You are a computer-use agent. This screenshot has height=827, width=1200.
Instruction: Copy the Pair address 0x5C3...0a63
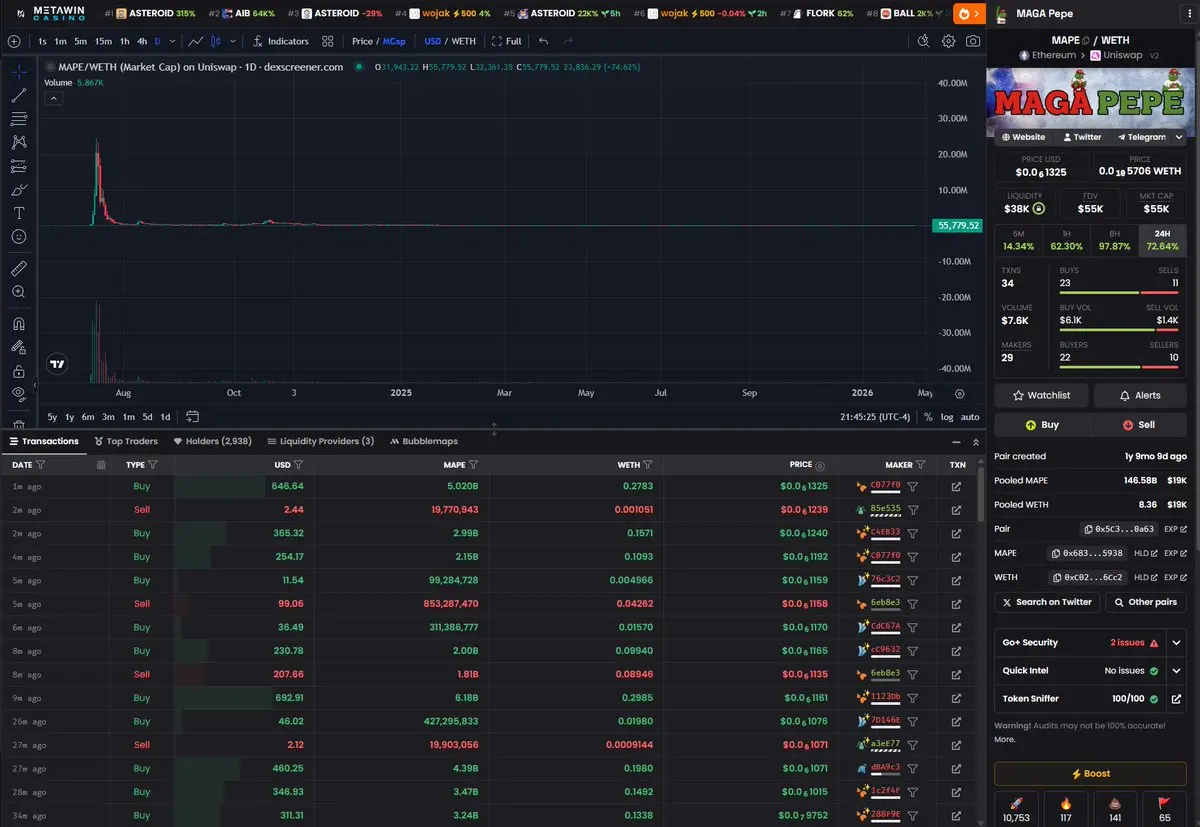click(1118, 529)
